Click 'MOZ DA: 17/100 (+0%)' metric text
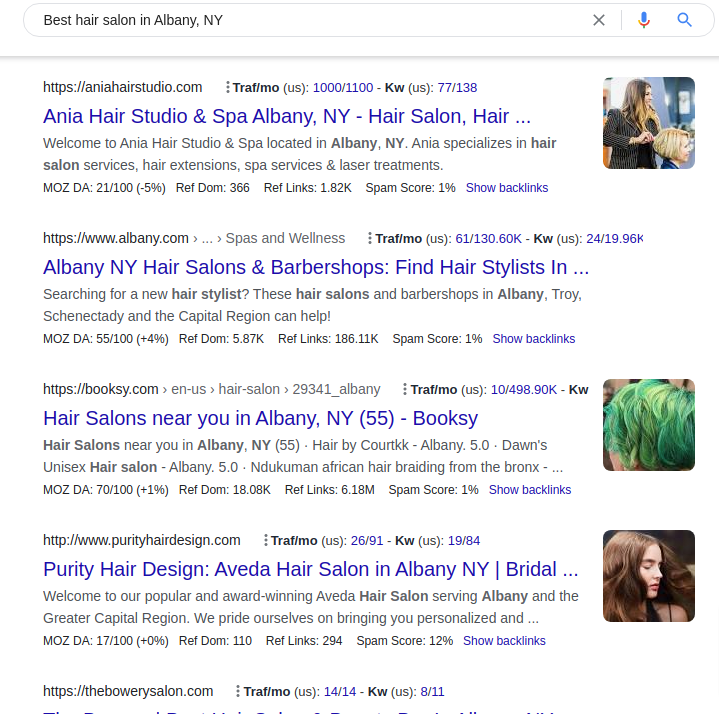 [x=106, y=640]
